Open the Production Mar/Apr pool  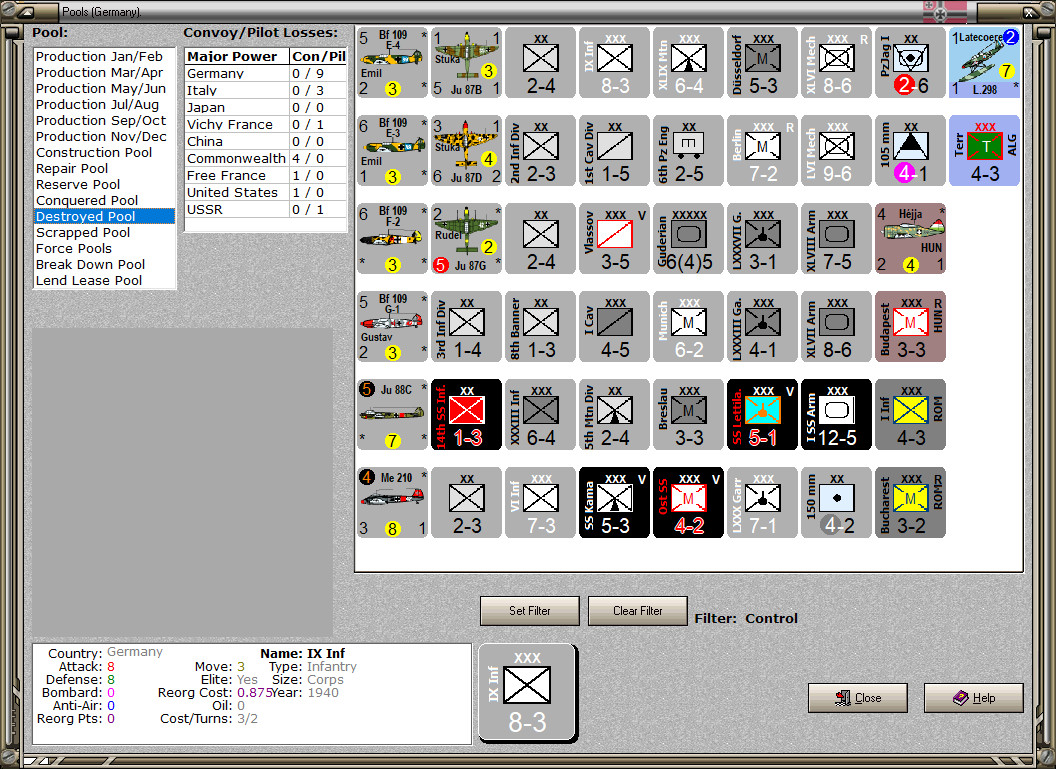point(104,72)
